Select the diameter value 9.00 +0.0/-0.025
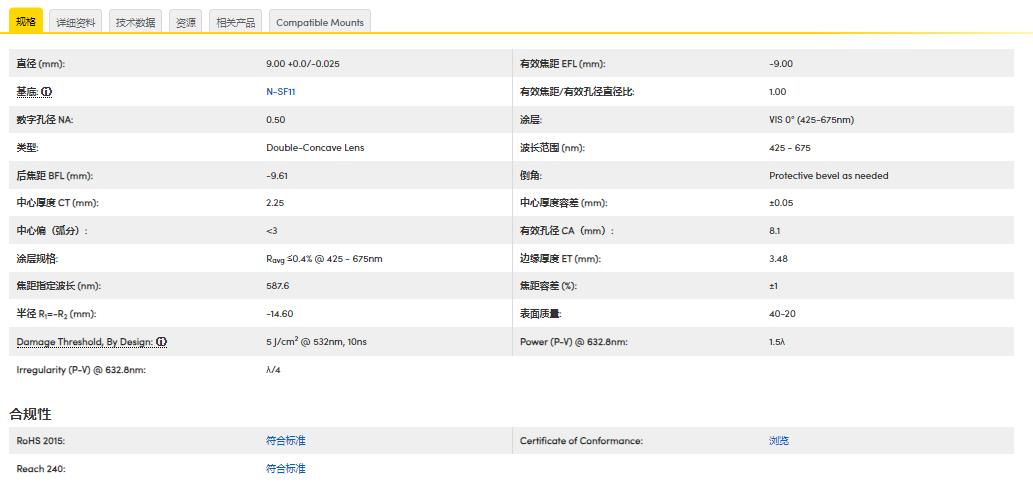This screenshot has height=500, width=1033. pyautogui.click(x=303, y=64)
